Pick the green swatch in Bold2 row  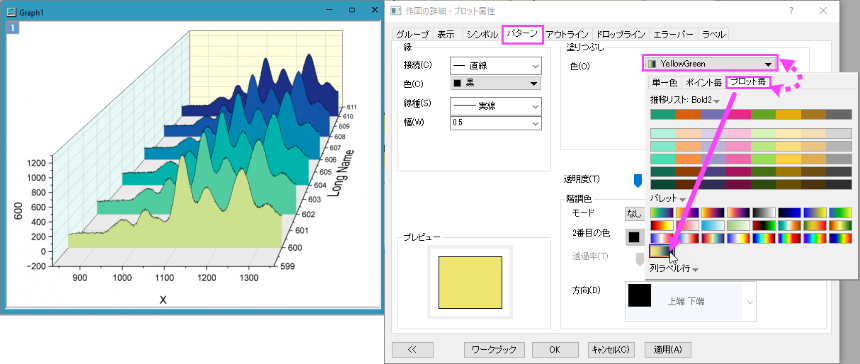point(763,115)
